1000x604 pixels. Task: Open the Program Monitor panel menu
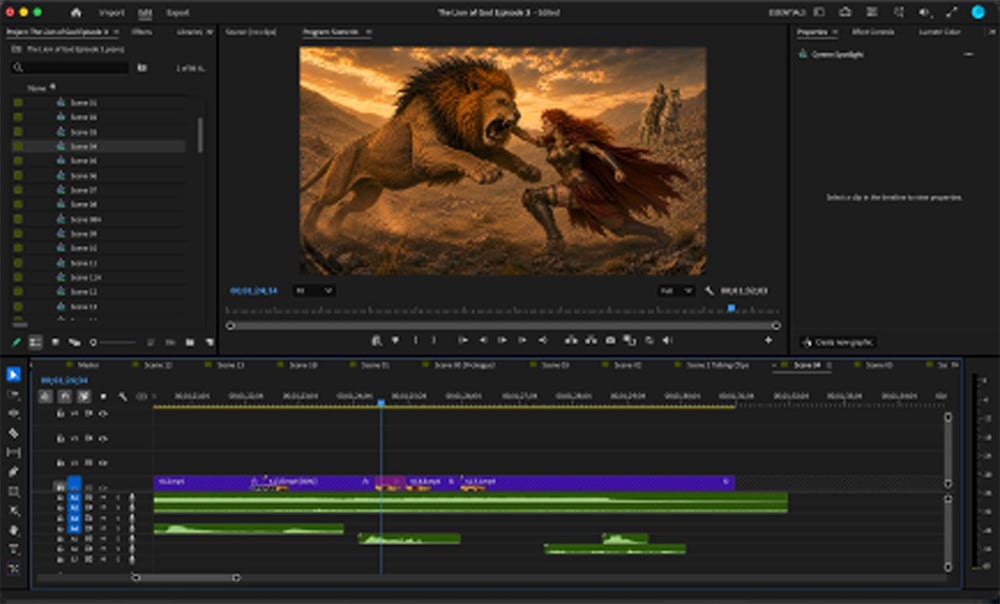[369, 32]
